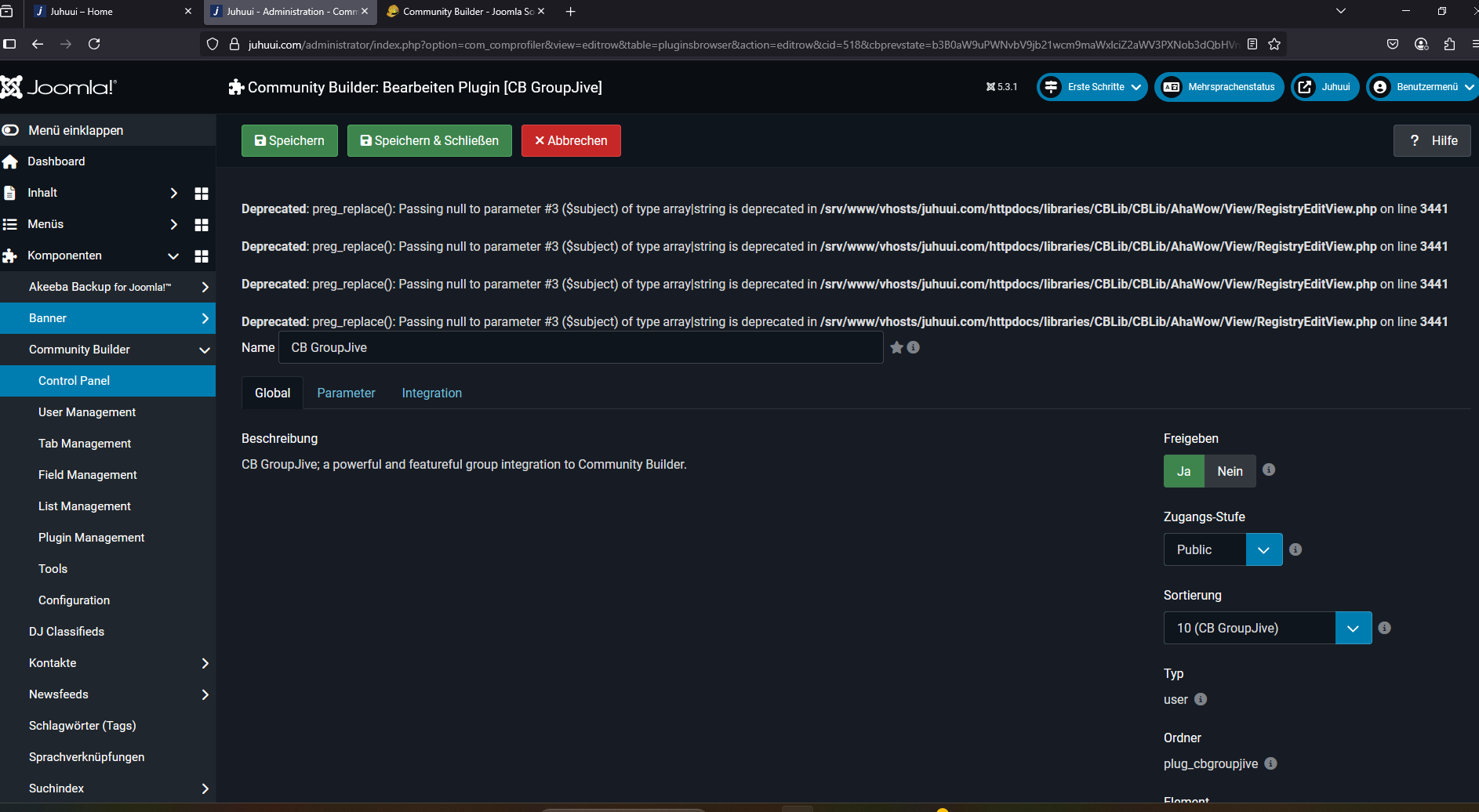Screen dimensions: 1479x812
Task: Switch to the Global tab
Action: (272, 393)
